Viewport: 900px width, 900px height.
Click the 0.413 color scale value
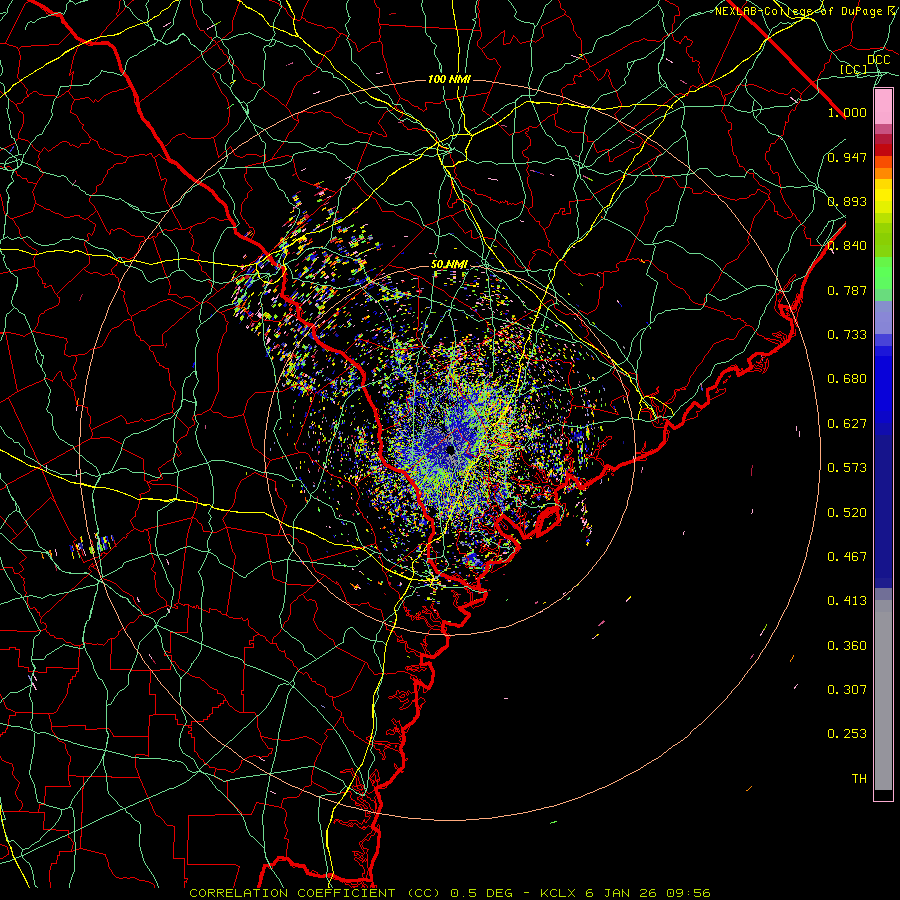point(847,601)
